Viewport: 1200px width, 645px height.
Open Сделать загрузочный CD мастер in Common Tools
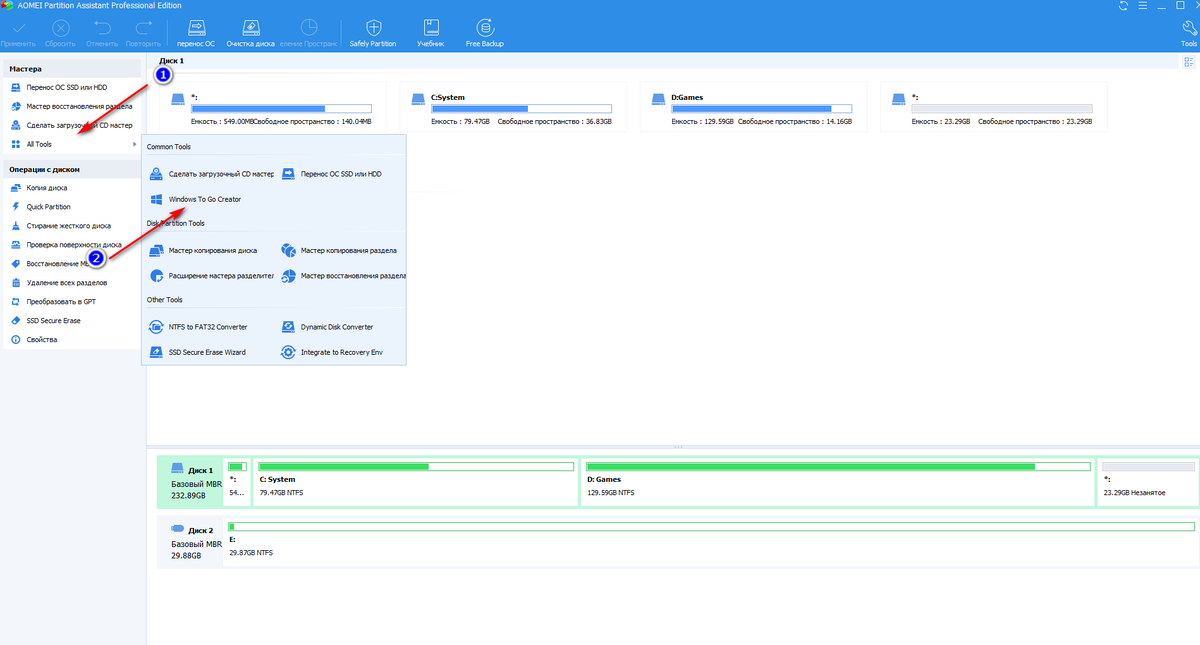click(x=211, y=174)
